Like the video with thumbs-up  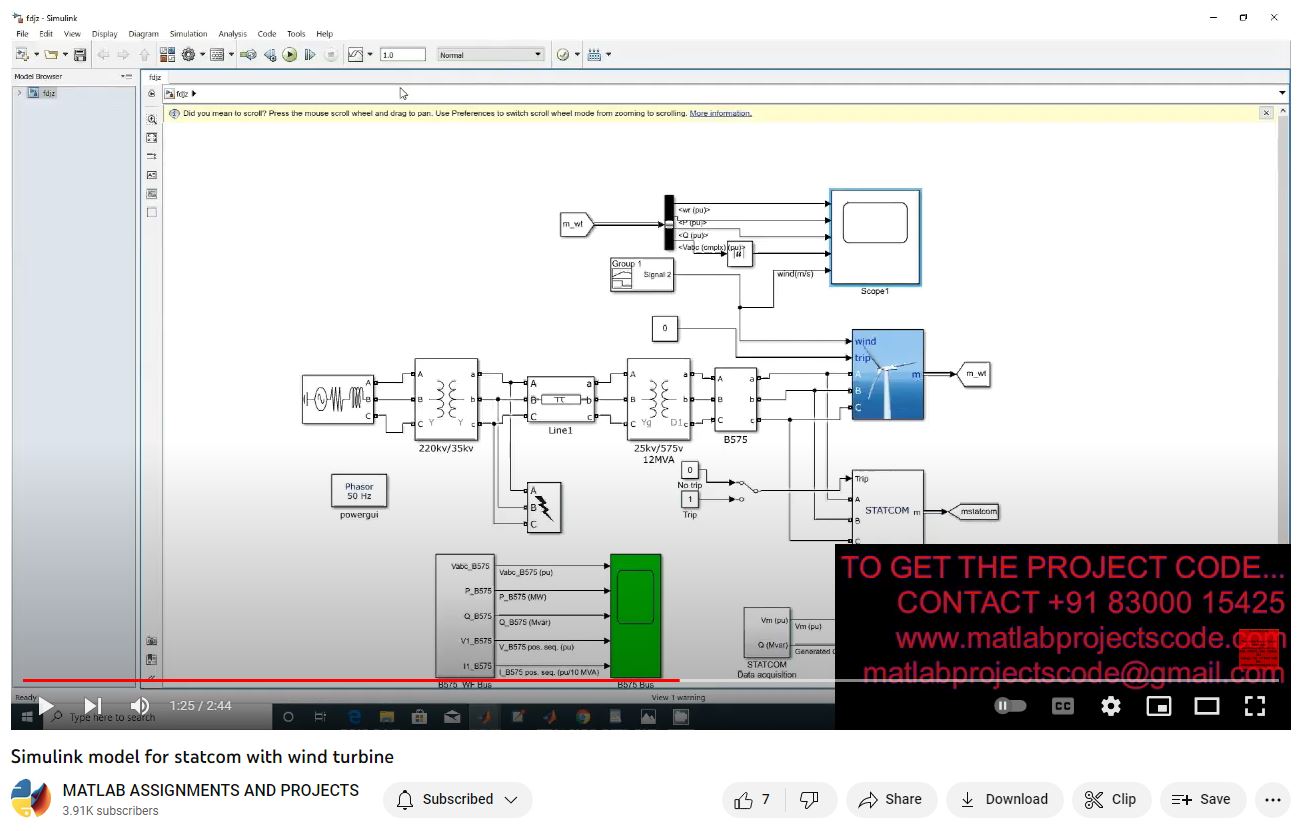(x=752, y=799)
